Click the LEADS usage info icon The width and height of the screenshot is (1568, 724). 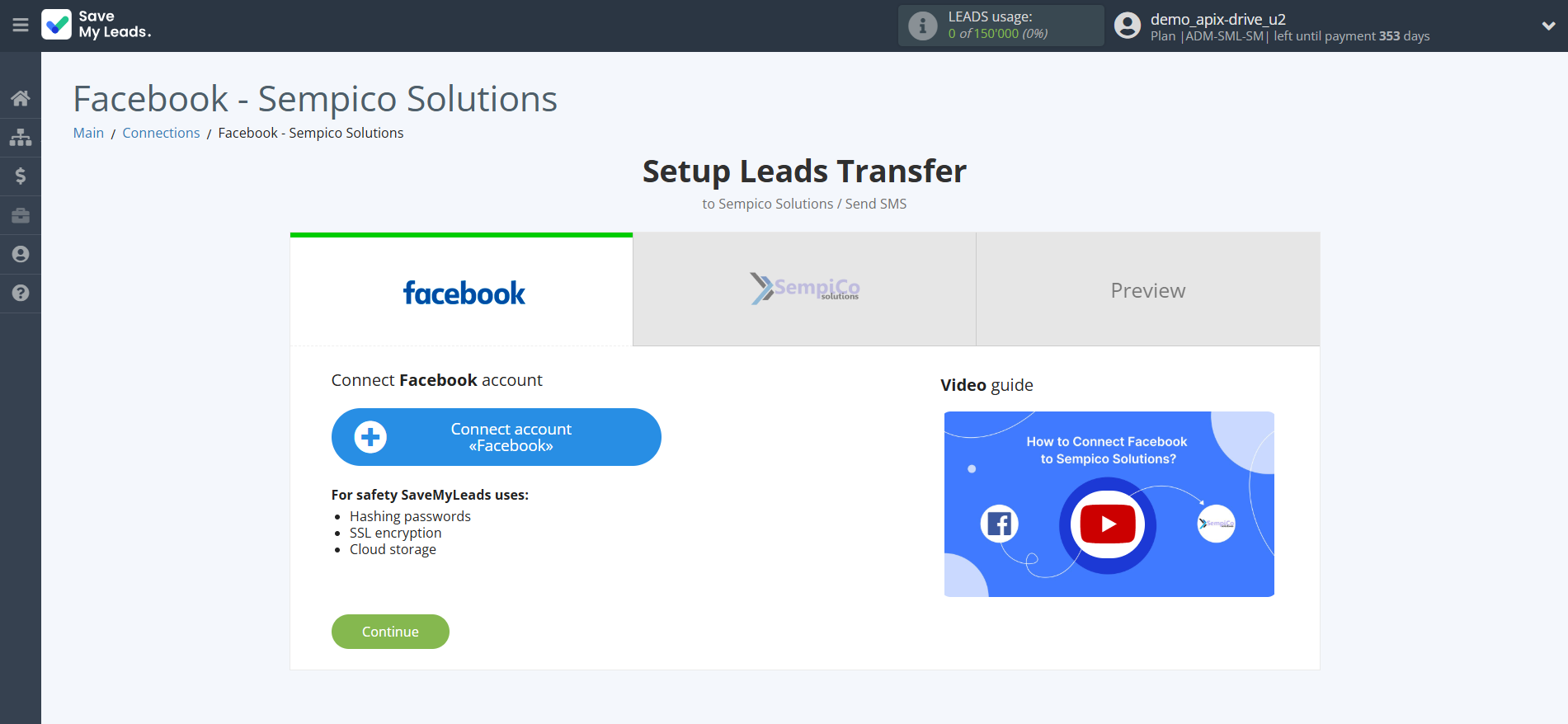[x=922, y=26]
